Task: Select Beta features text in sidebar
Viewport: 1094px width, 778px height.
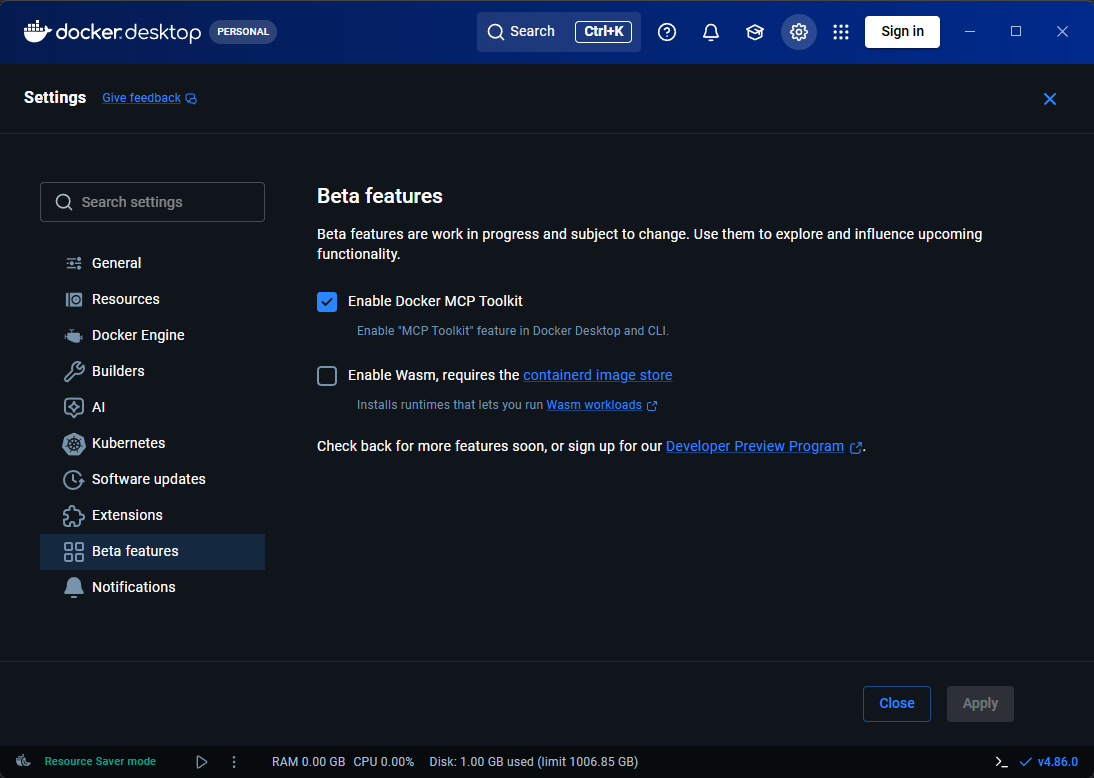Action: pos(135,551)
